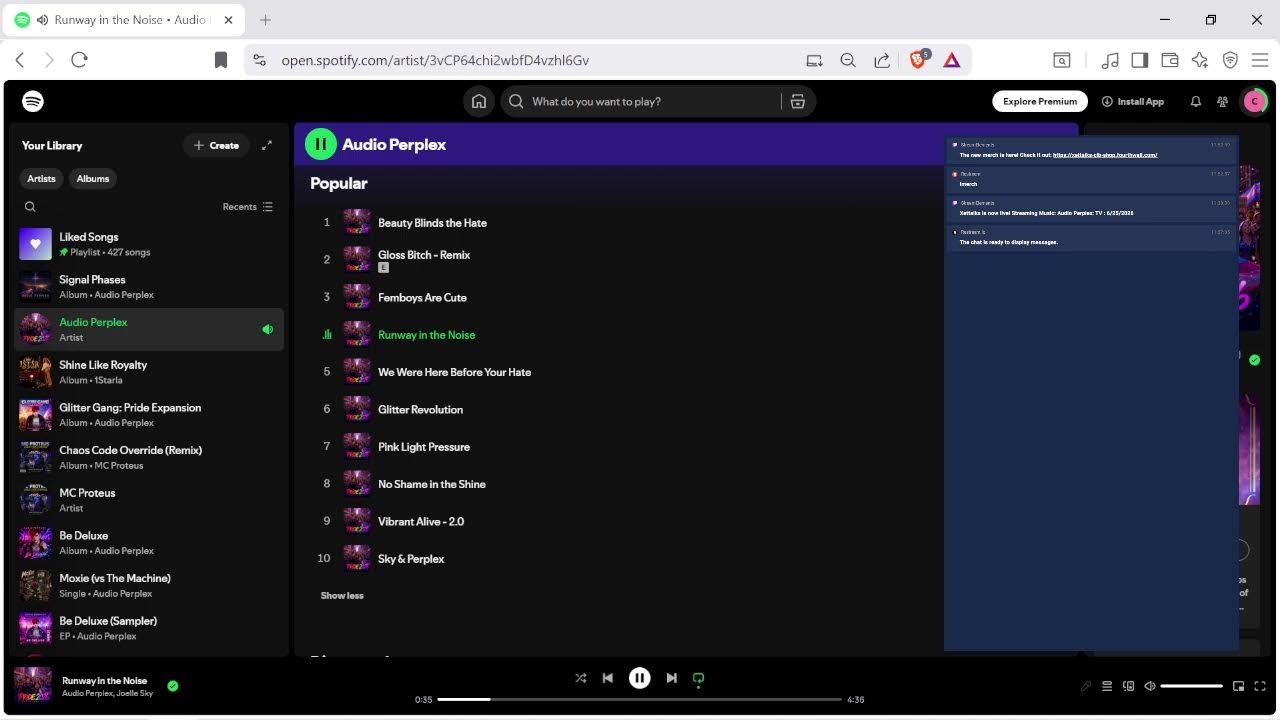Screen dimensions: 1280x720
Task: Go back in browser history
Action: (x=20, y=60)
